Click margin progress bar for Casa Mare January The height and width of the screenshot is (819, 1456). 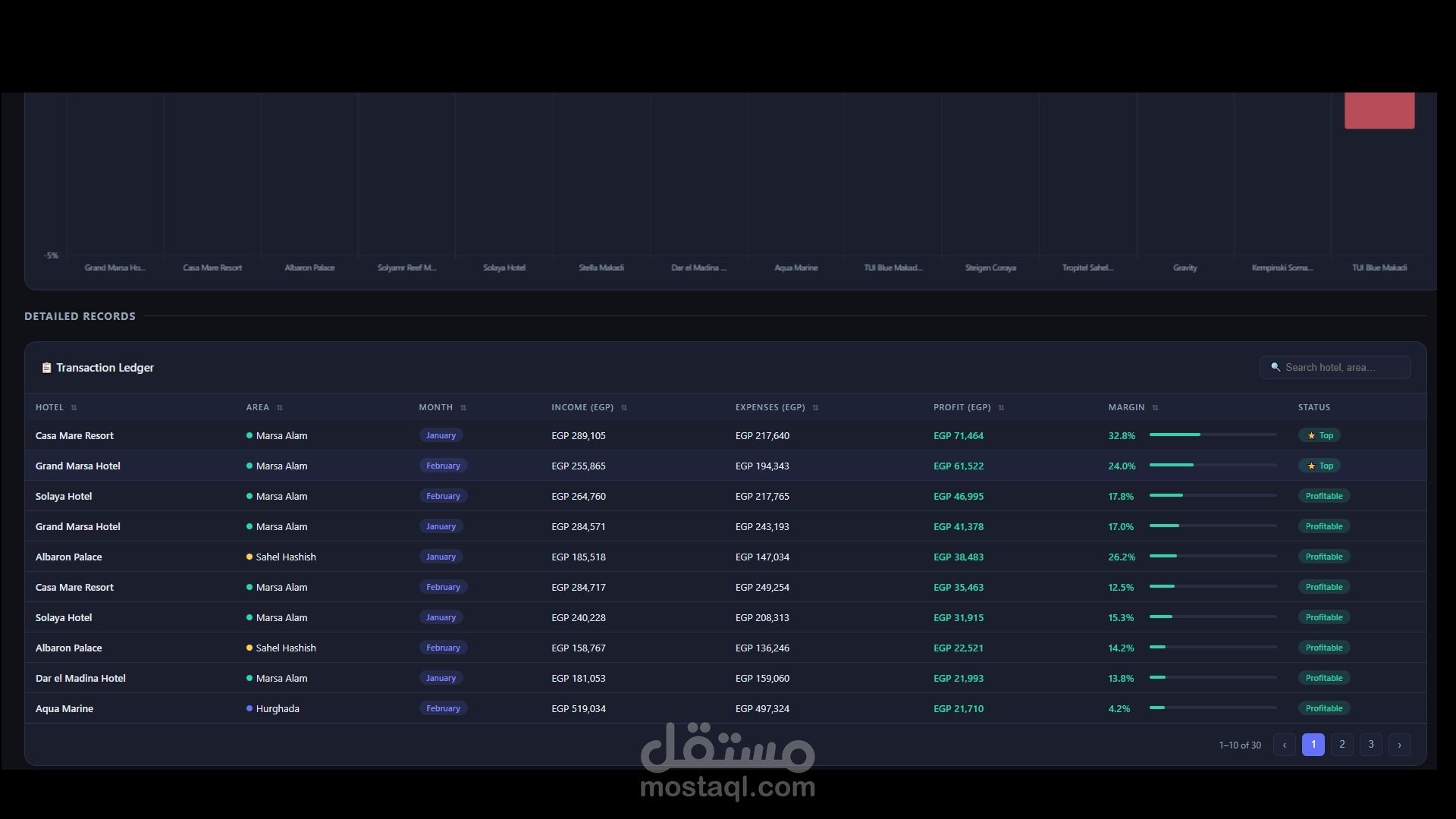1213,435
